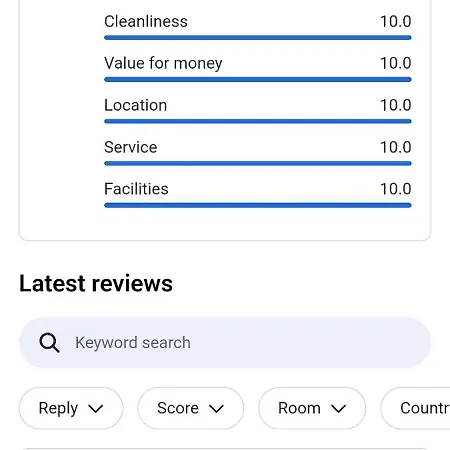Click the Location 10.0 score value
This screenshot has height=450, width=450.
point(396,105)
